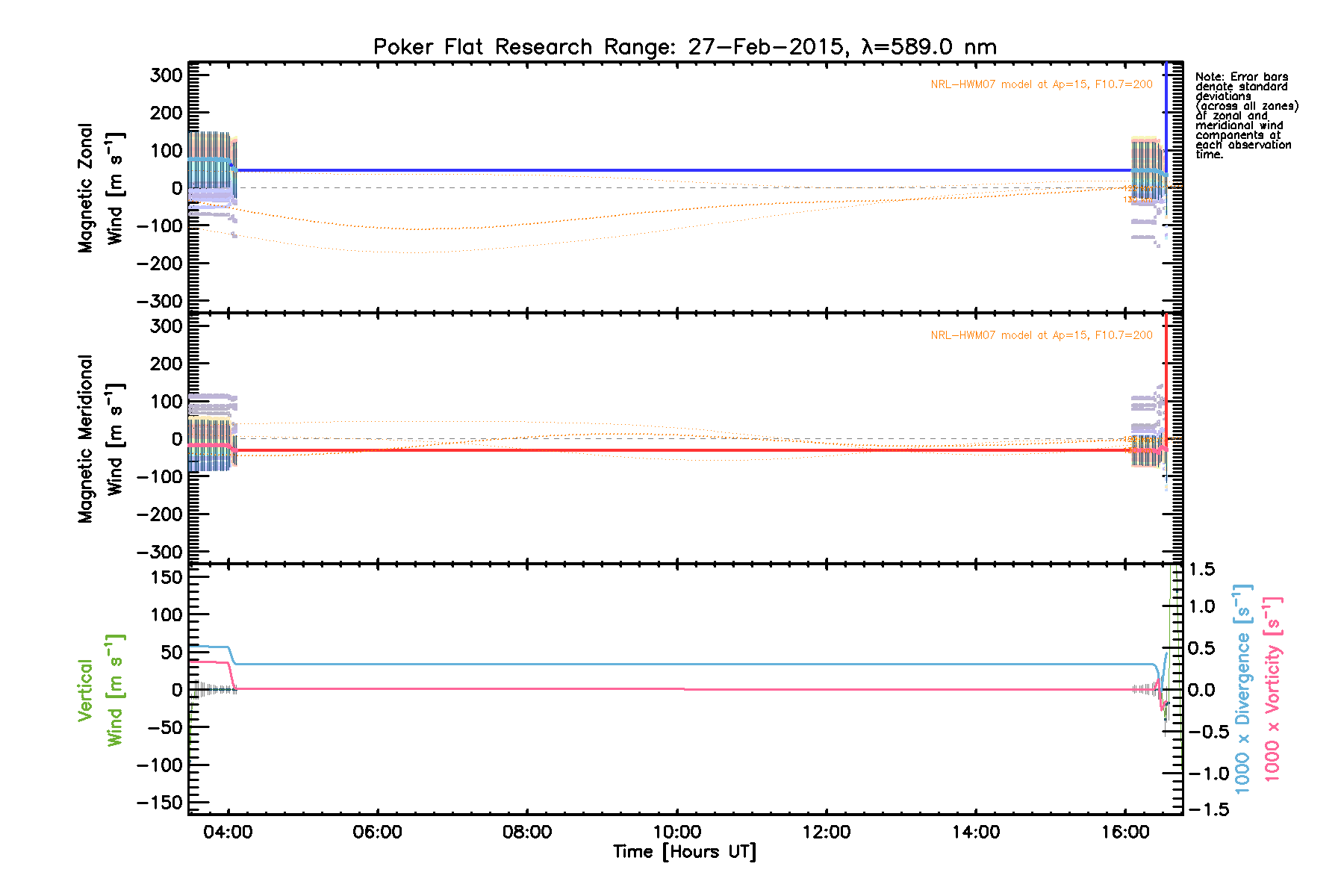
Task: Select the 04:00 time tick label
Action: point(228,833)
